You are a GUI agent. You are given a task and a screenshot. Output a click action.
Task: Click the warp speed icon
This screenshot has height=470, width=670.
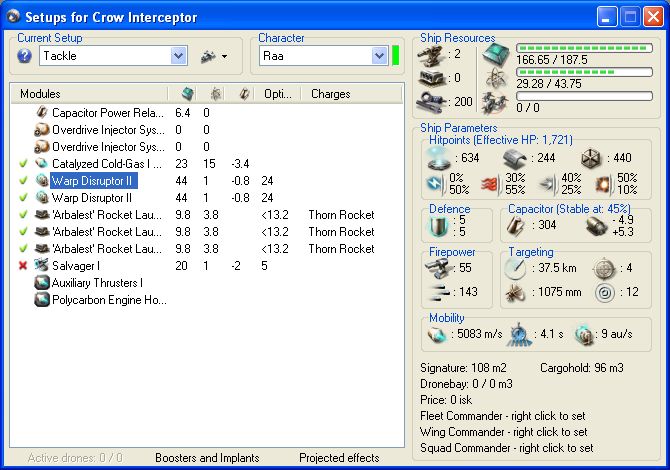point(584,335)
